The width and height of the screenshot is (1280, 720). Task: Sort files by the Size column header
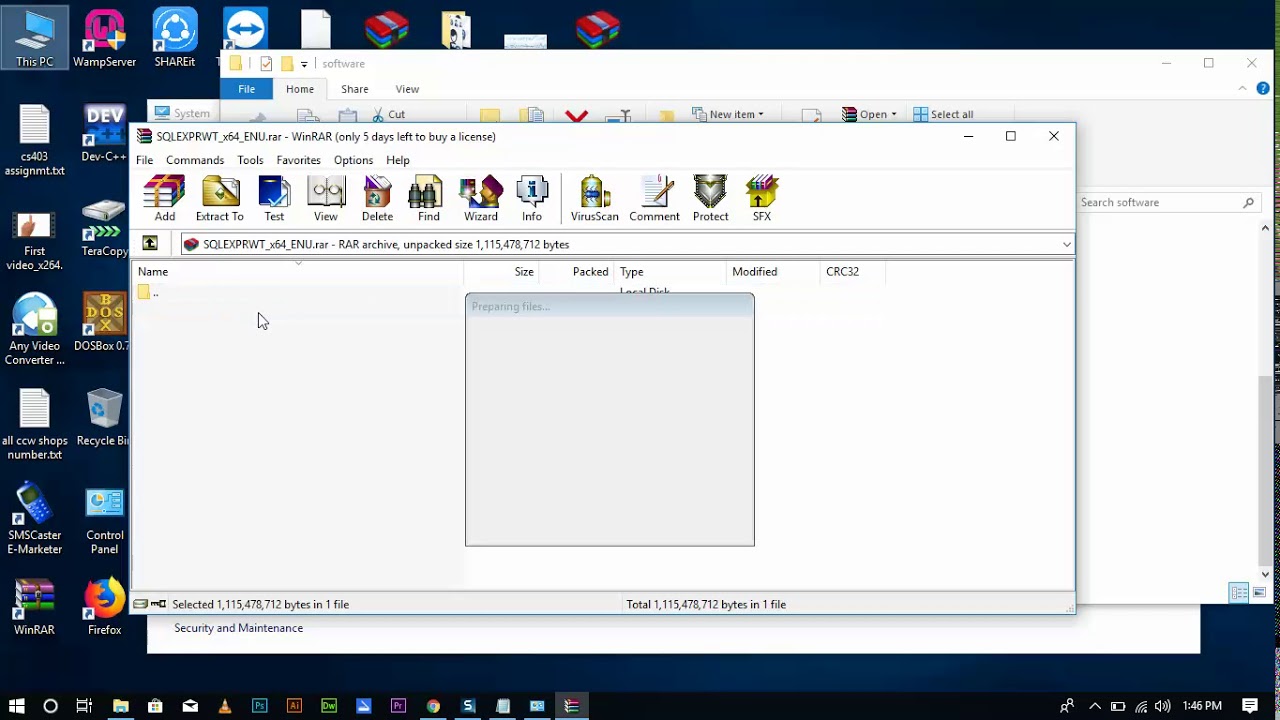pos(502,271)
